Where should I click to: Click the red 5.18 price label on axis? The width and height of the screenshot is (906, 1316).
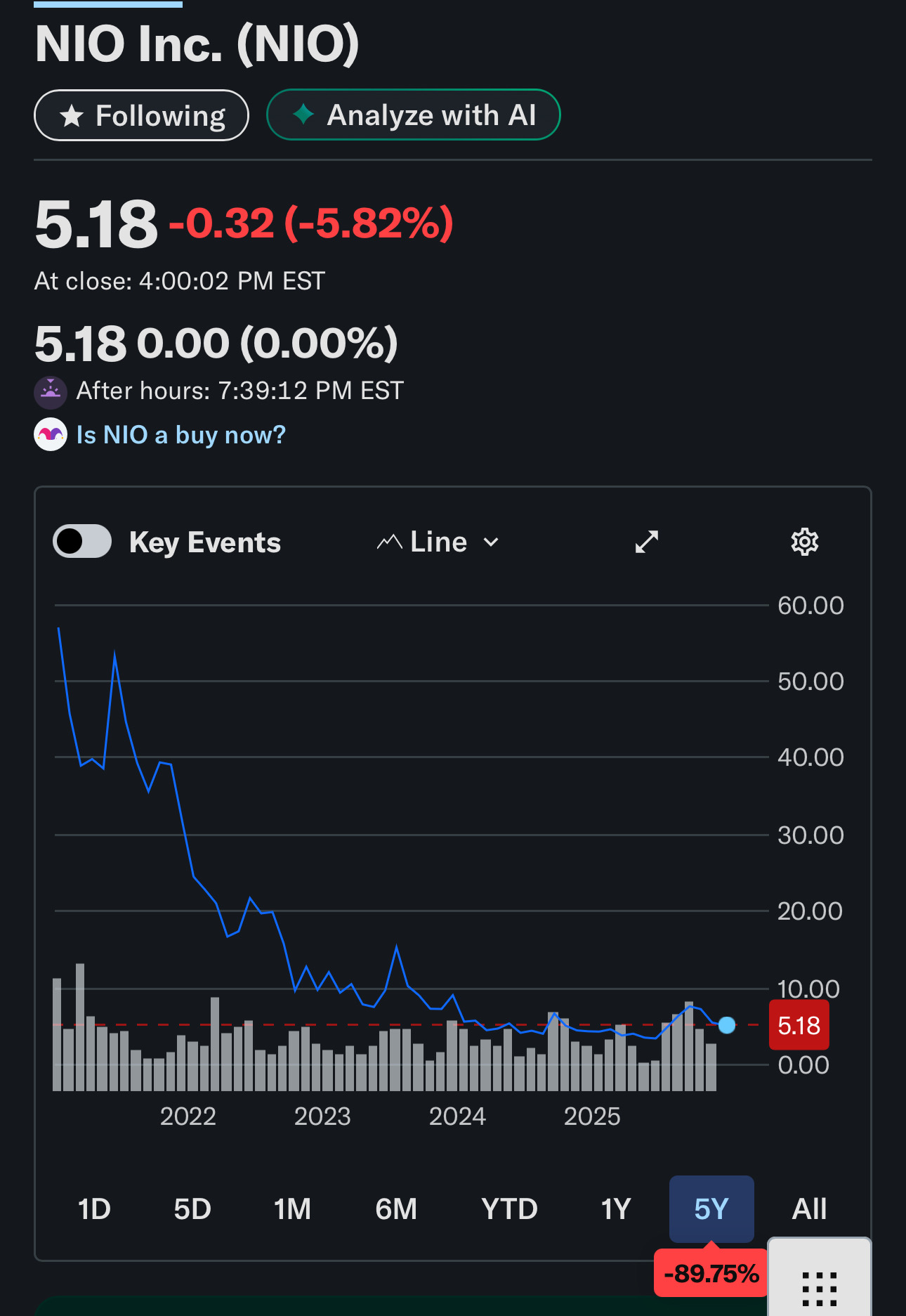799,1025
